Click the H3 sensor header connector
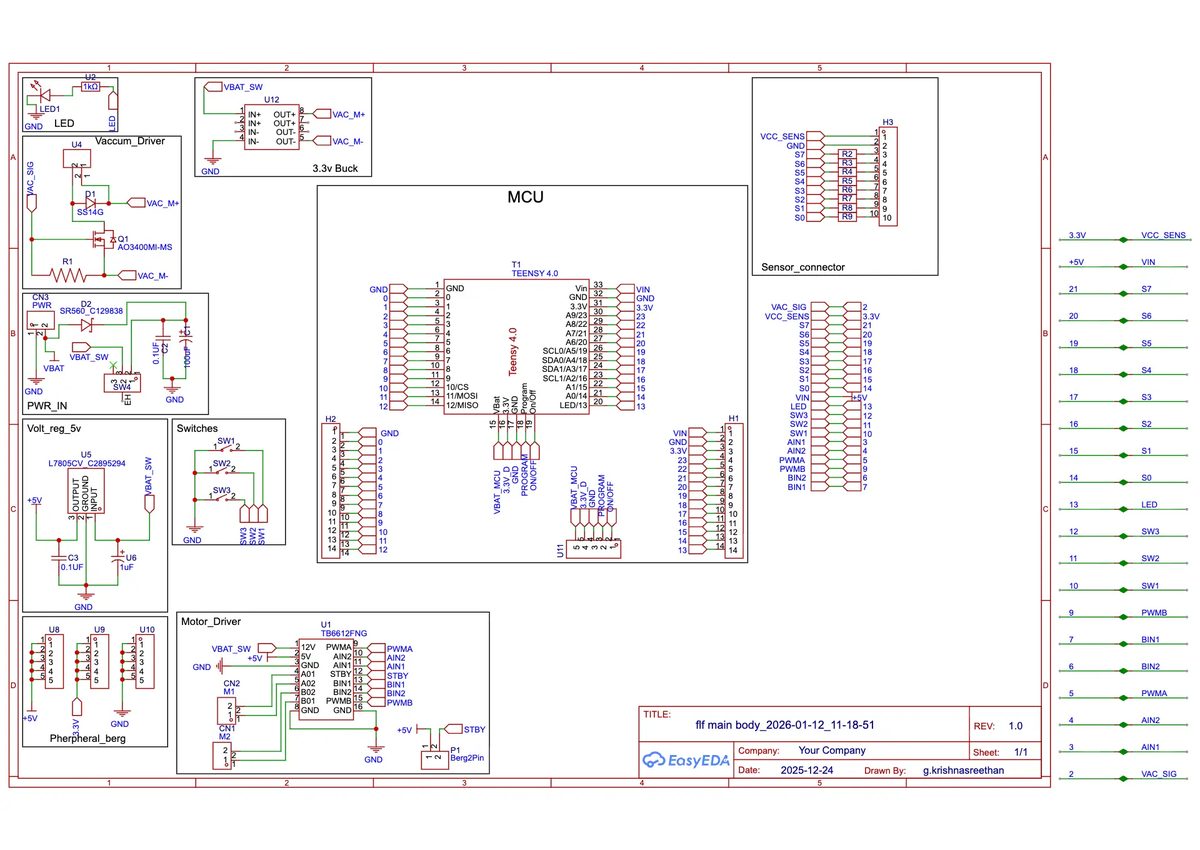1200x850 pixels. pos(887,176)
